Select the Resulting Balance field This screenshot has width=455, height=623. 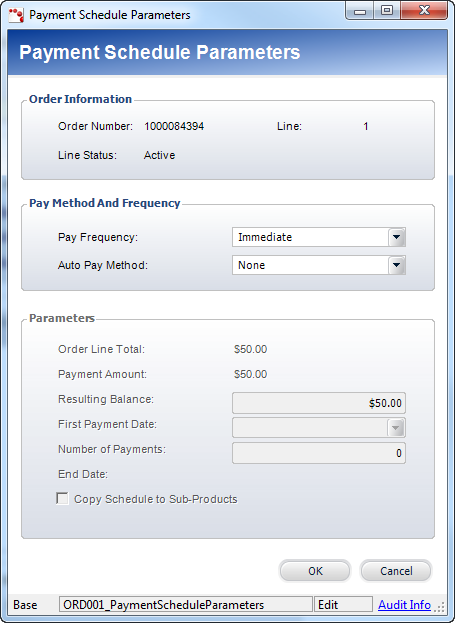(319, 403)
